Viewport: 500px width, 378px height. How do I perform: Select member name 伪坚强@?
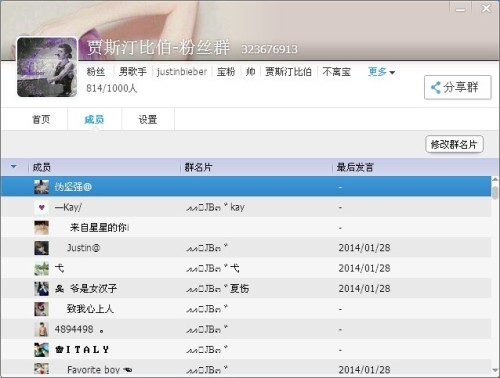pyautogui.click(x=73, y=187)
